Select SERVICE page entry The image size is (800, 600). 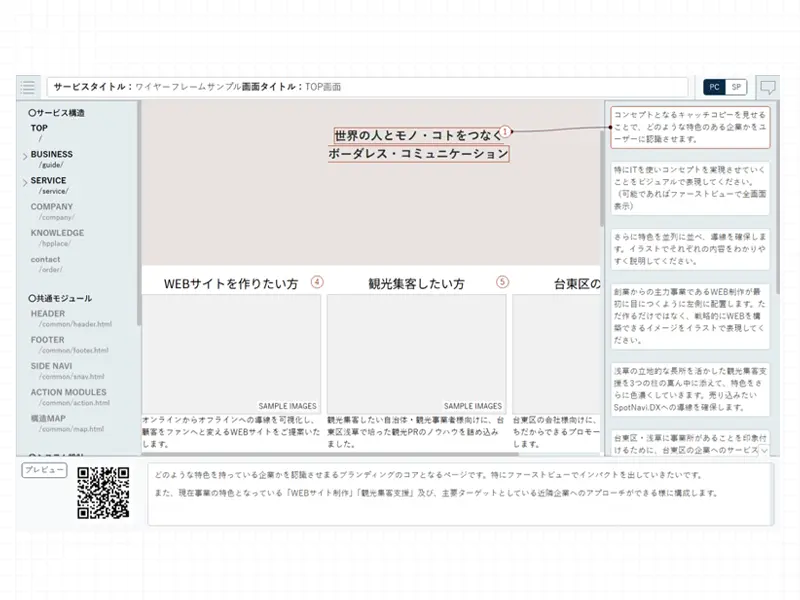click(48, 181)
